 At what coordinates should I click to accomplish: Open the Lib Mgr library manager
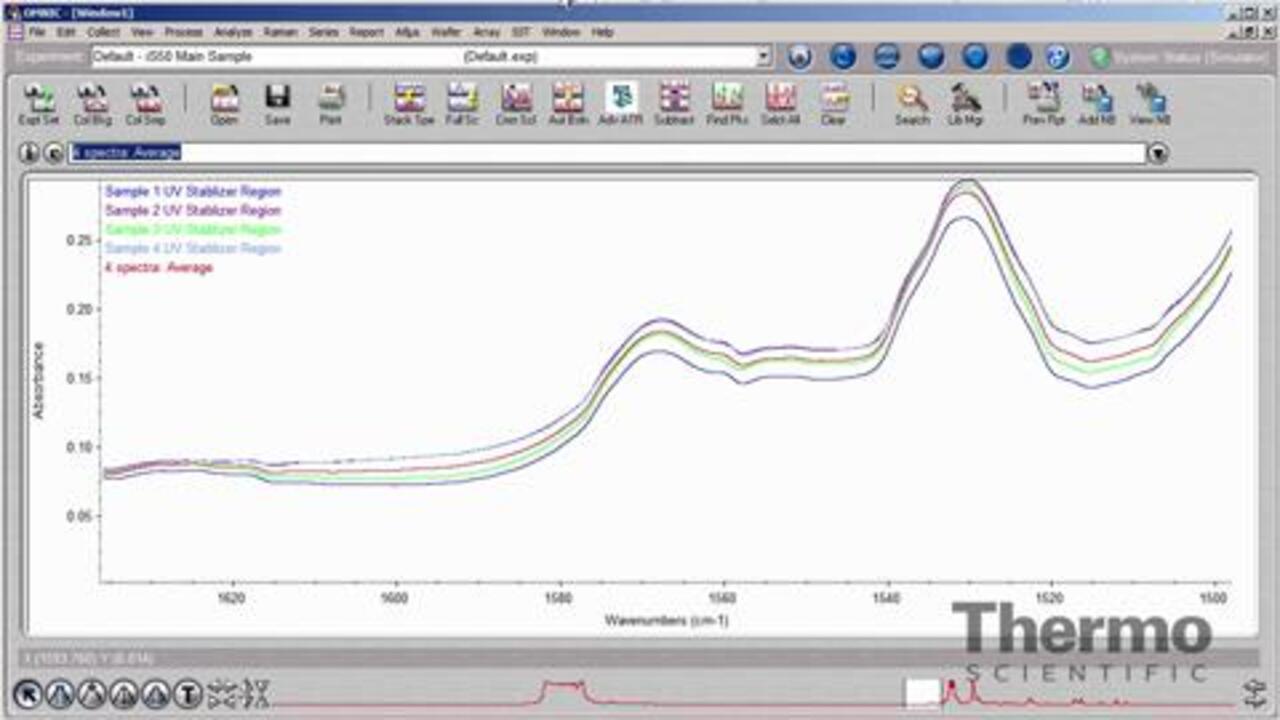tap(965, 103)
